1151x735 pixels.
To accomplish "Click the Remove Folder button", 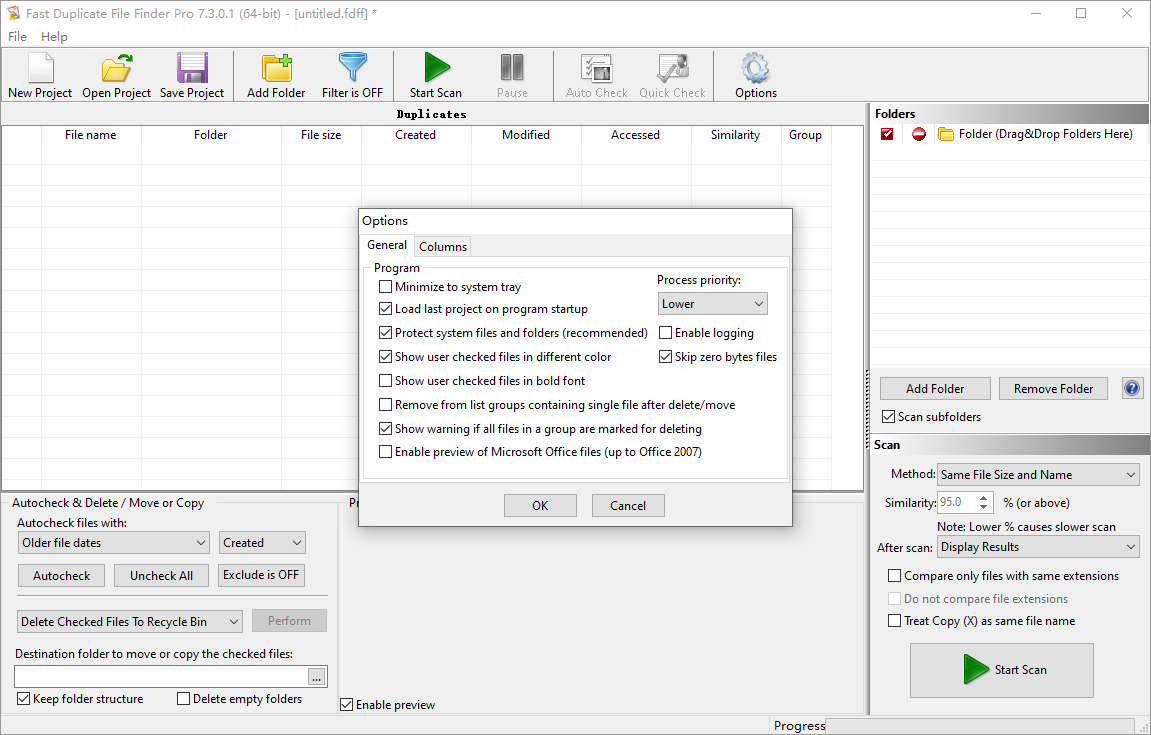I will click(1053, 388).
